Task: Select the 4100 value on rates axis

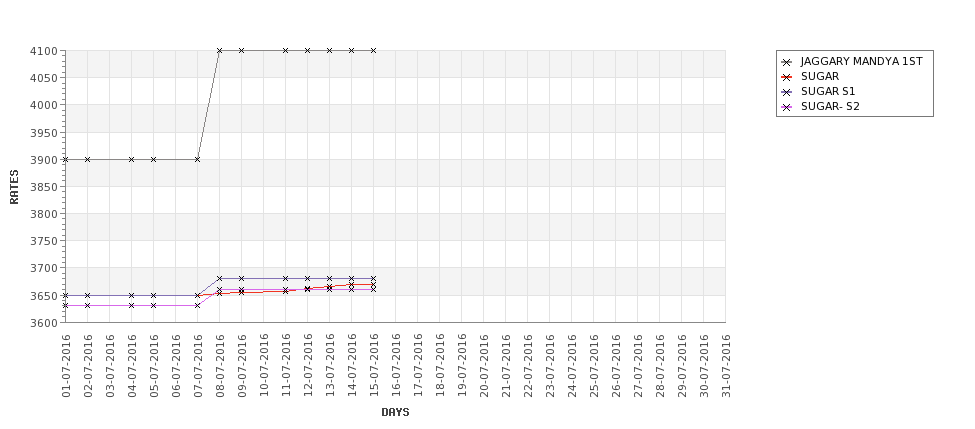Action: pos(45,51)
